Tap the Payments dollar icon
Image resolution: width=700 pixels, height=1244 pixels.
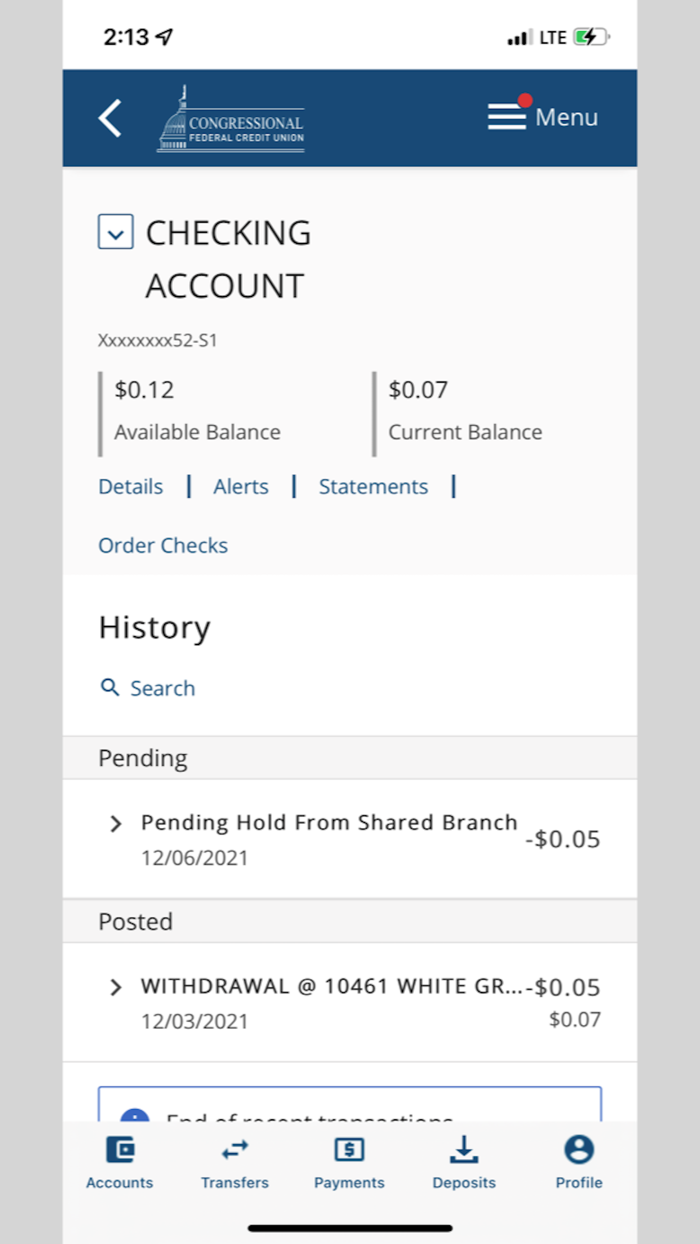(x=349, y=1150)
